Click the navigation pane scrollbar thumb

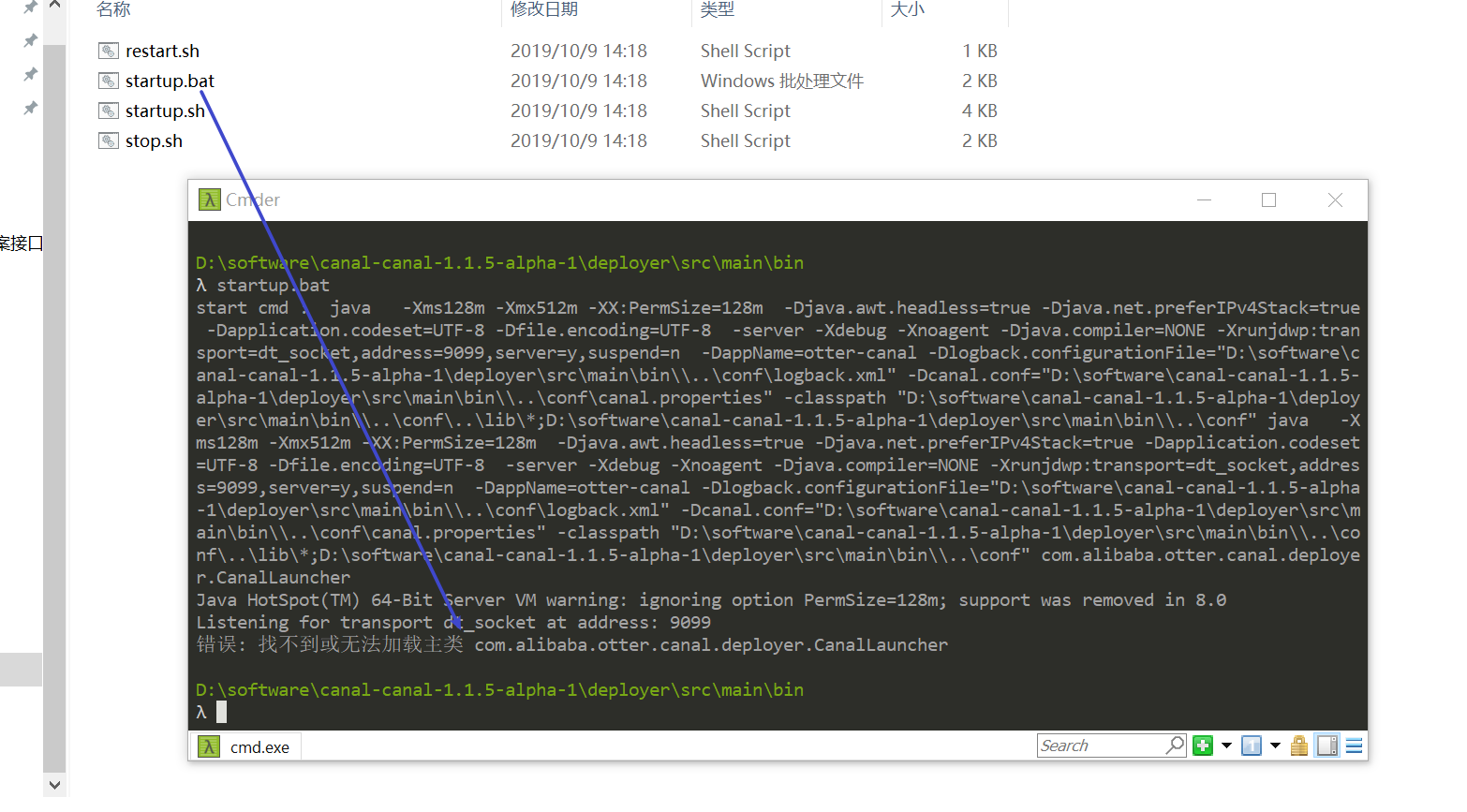[54, 407]
